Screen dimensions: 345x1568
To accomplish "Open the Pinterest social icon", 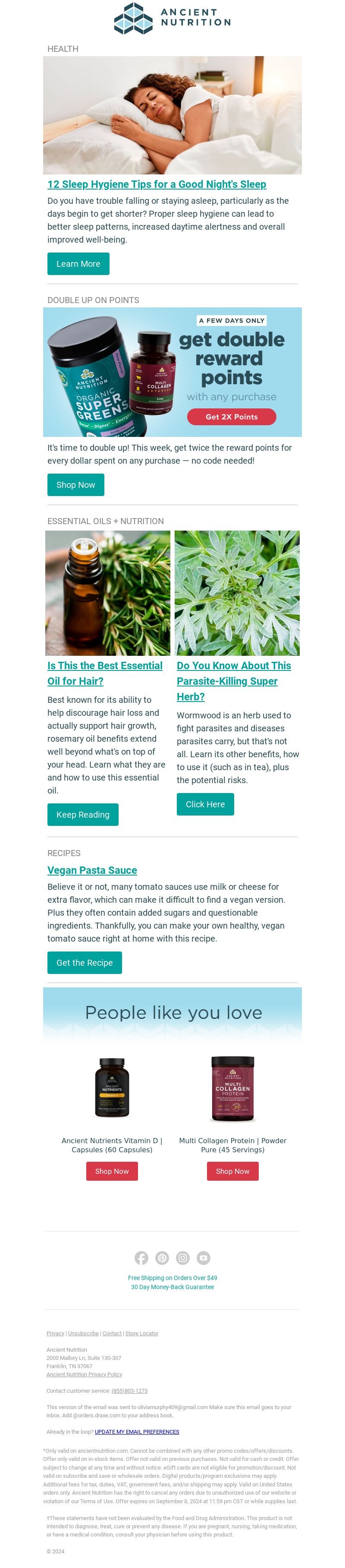I will point(162,1258).
